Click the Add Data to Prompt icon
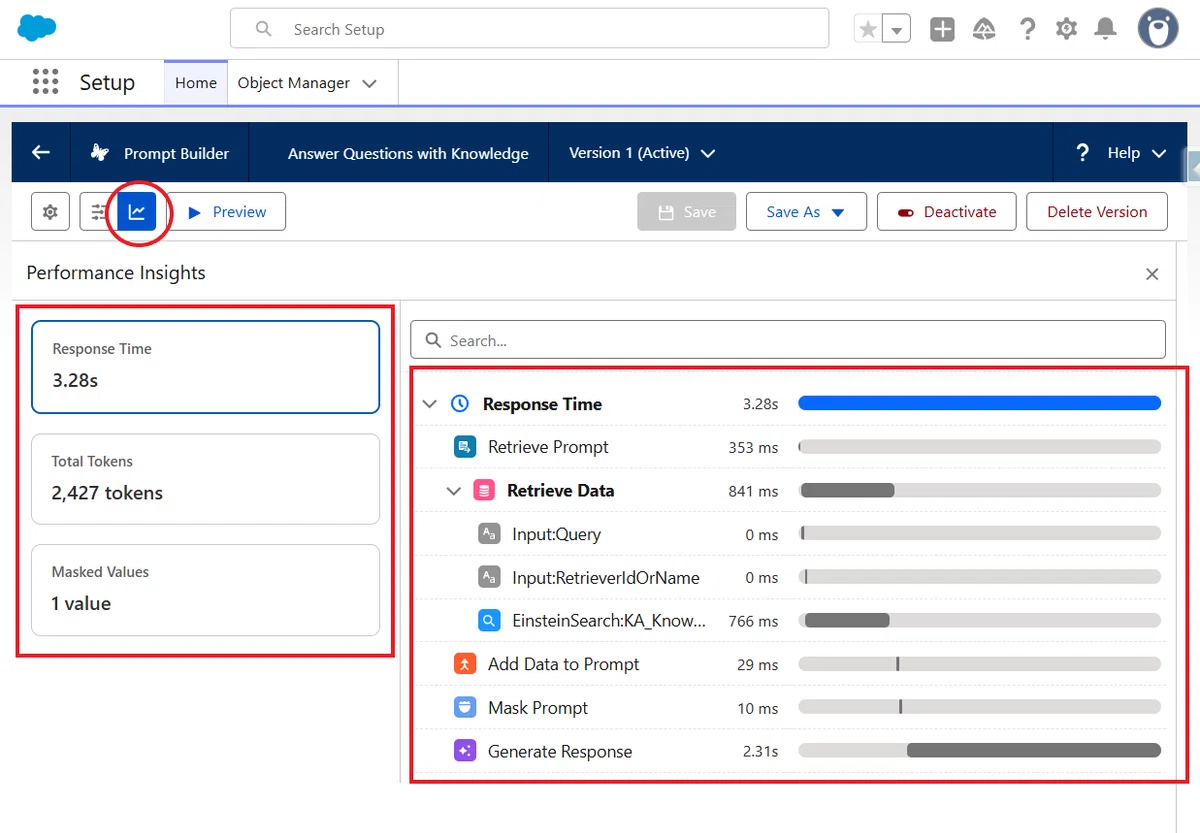This screenshot has width=1200, height=833. coord(464,664)
